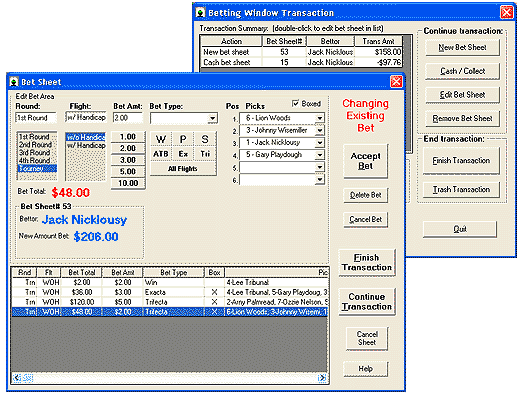Select the highlighted $48.00 Trifecta row
The width and height of the screenshot is (522, 396).
170,312
